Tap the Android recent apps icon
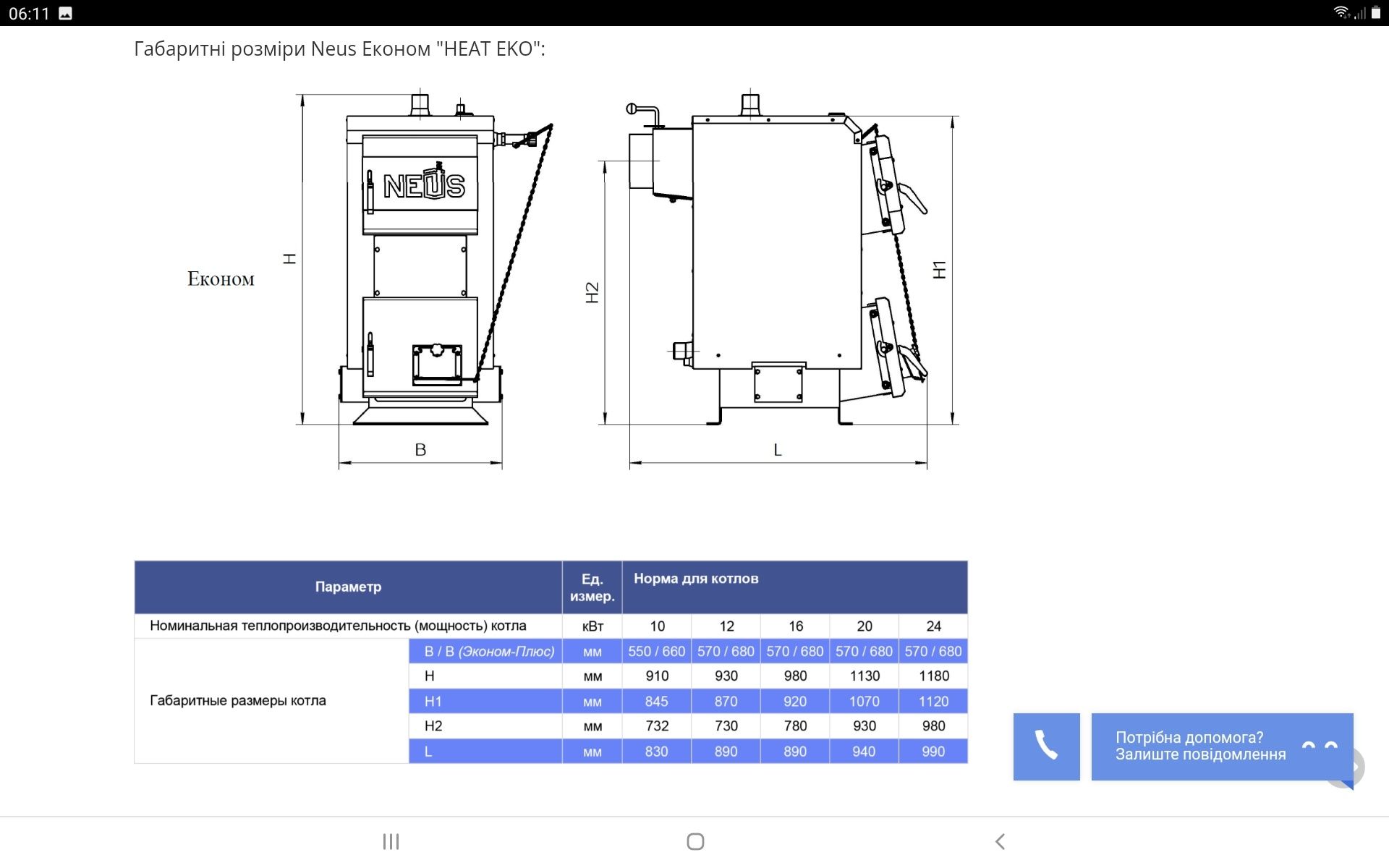 click(x=391, y=841)
